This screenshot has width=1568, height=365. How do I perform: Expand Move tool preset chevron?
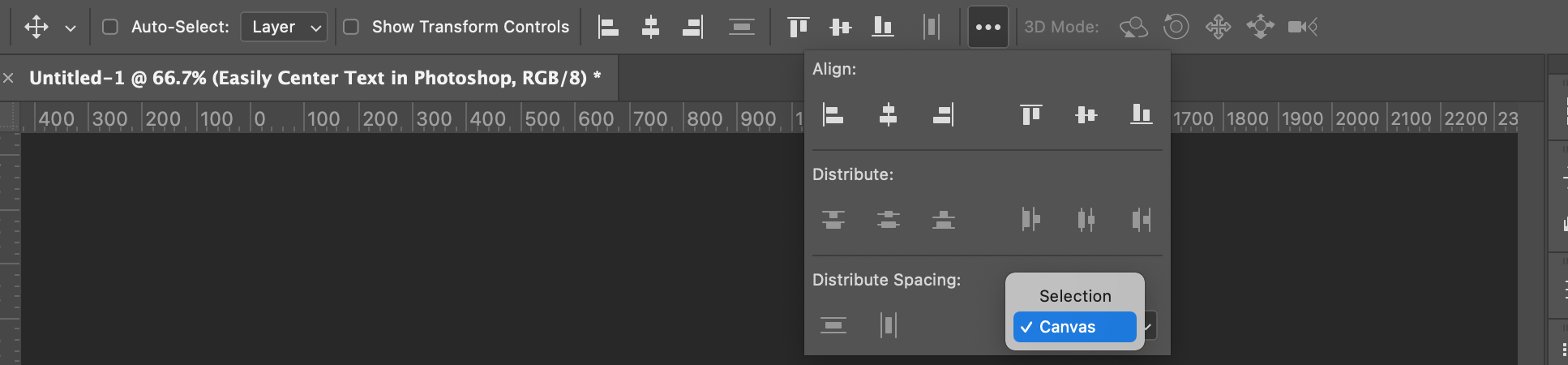click(x=71, y=28)
